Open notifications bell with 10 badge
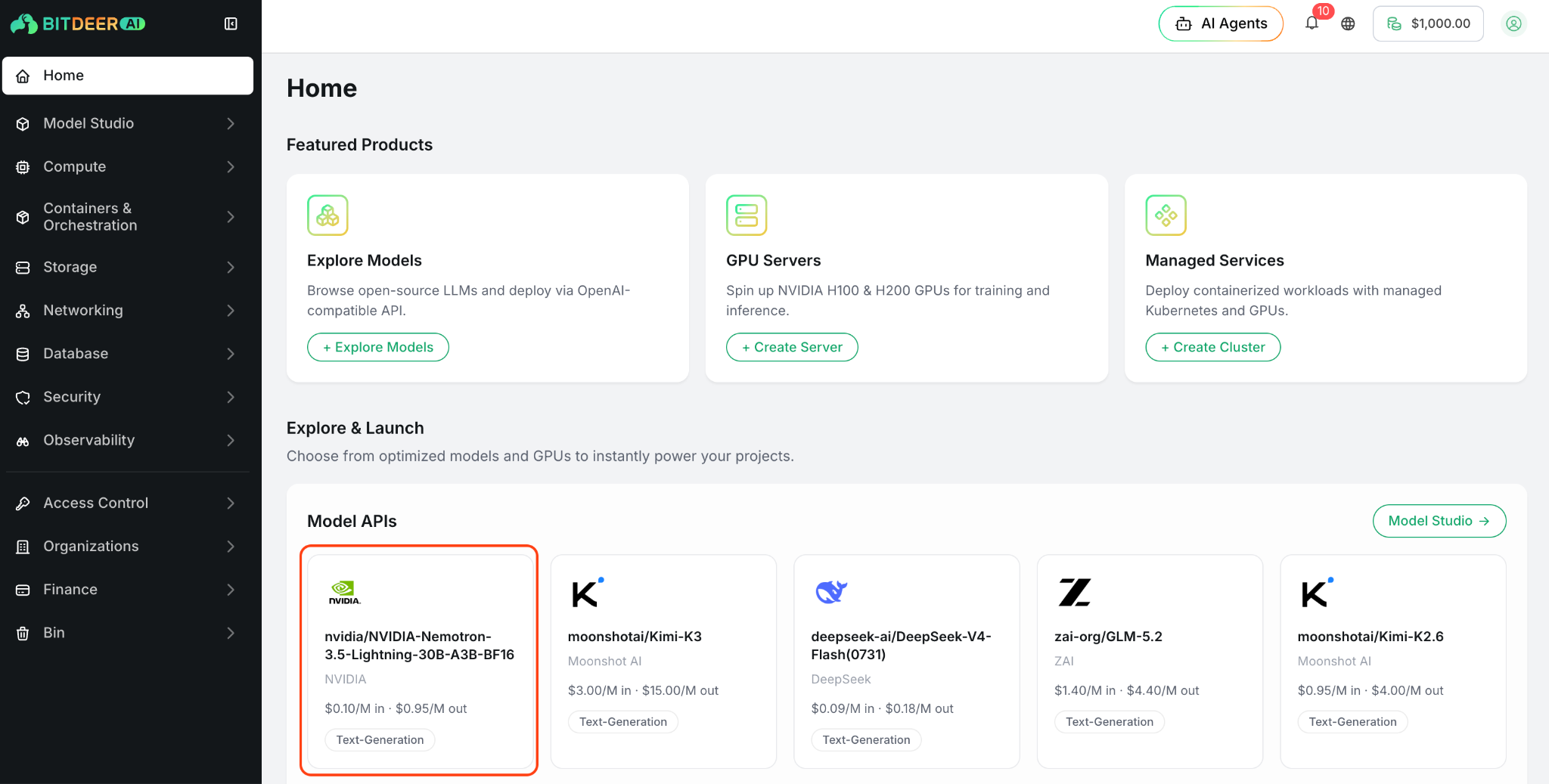Viewport: 1549px width, 784px height. pyautogui.click(x=1313, y=23)
